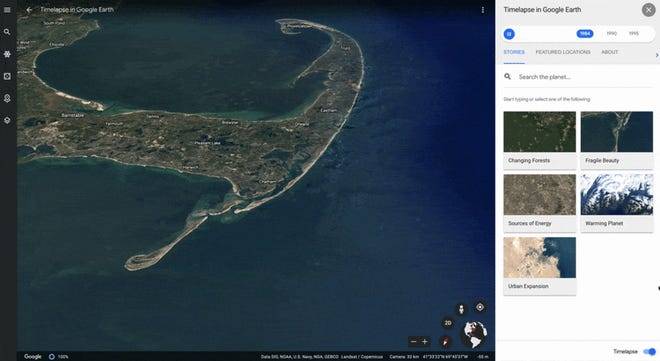
Task: Close the Timelapse side panel
Action: click(x=648, y=10)
